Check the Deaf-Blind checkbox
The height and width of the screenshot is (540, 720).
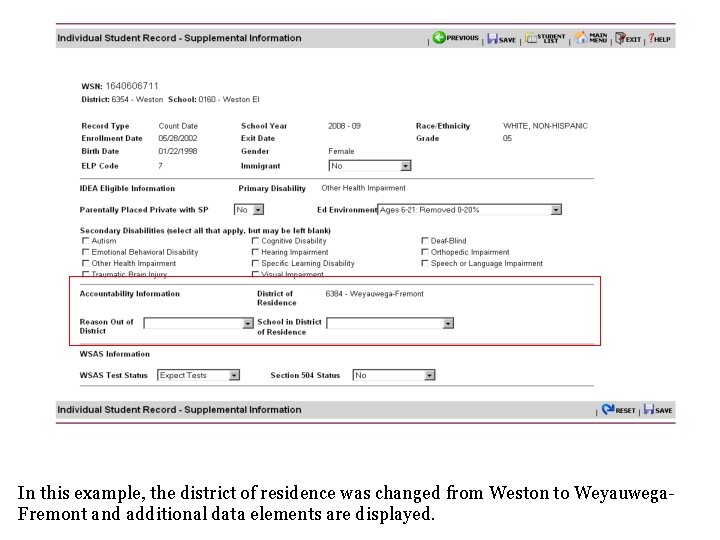[x=425, y=241]
